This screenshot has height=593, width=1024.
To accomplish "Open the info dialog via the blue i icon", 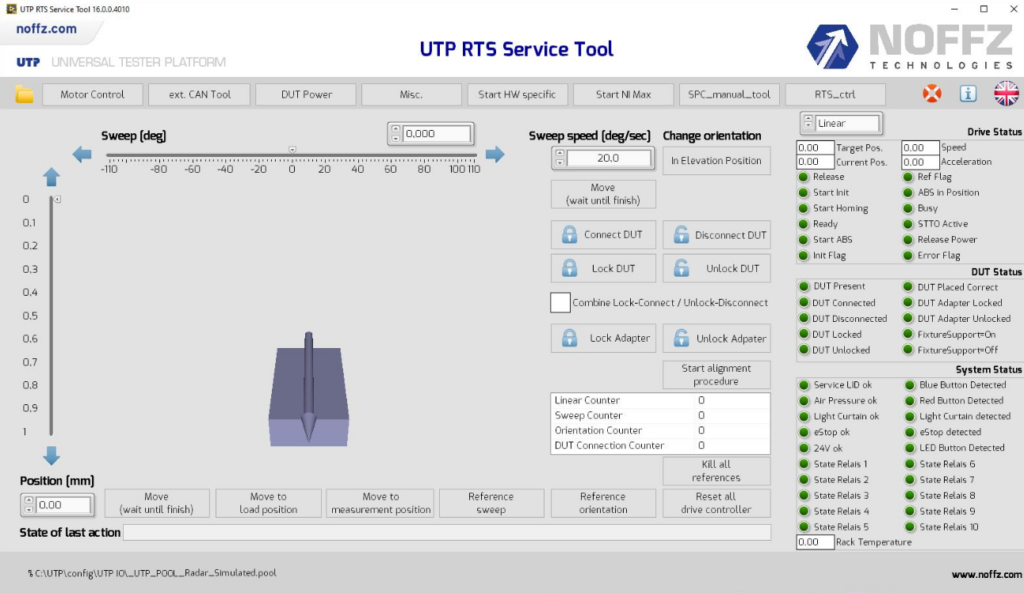I will coord(967,93).
